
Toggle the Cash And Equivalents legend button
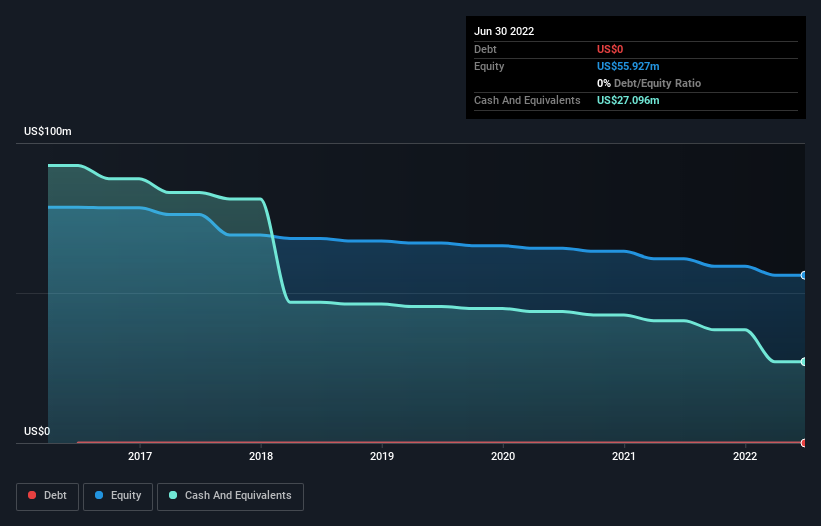tap(230, 496)
